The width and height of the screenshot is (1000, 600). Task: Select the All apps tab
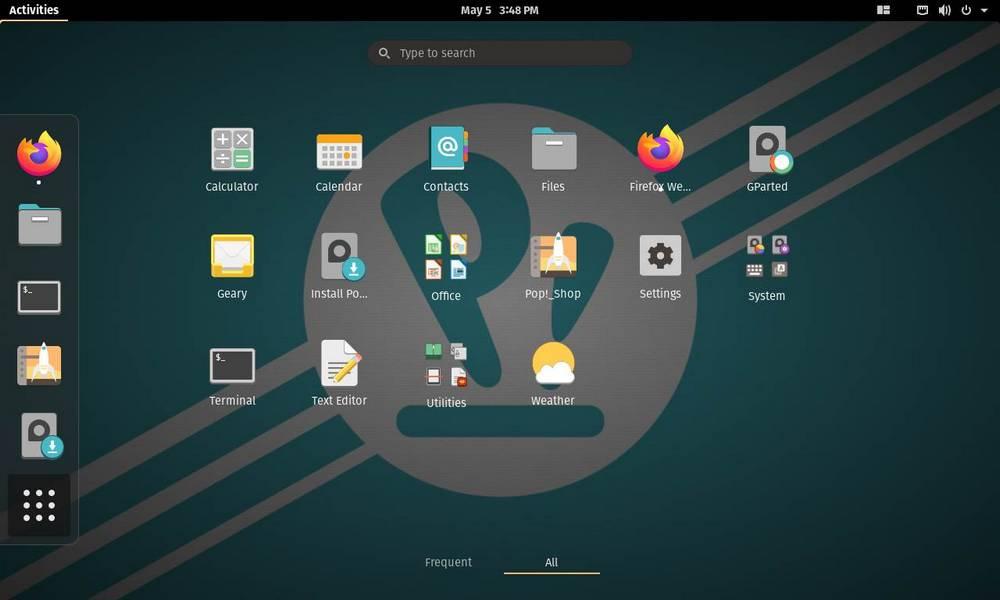tap(552, 562)
